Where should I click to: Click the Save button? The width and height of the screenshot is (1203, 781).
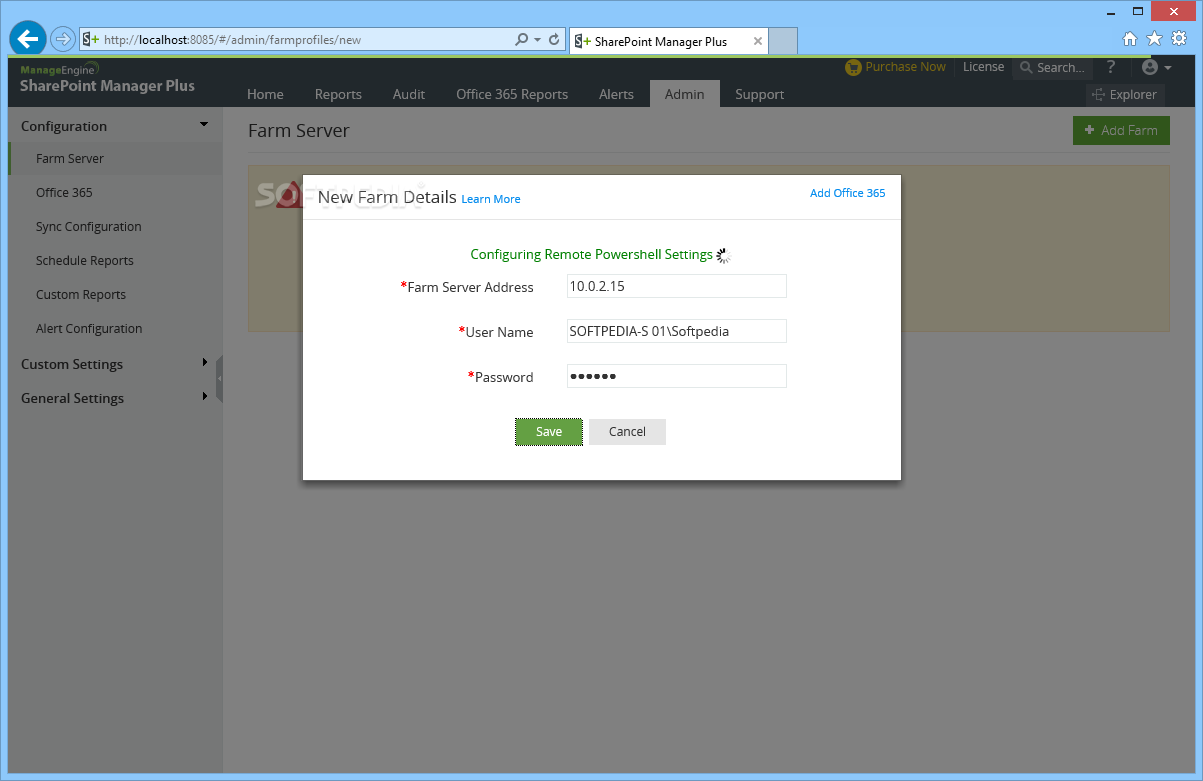coord(549,432)
